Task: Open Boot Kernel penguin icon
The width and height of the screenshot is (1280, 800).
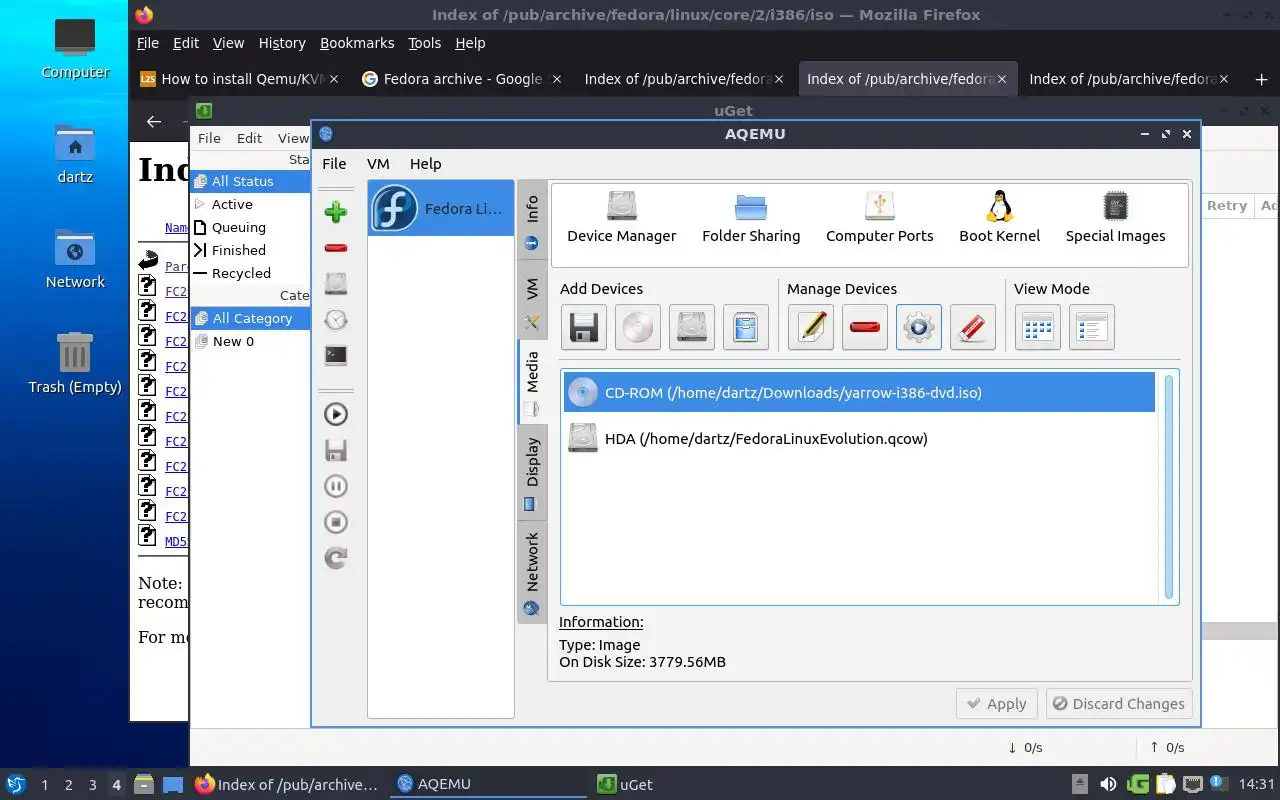Action: 999,218
